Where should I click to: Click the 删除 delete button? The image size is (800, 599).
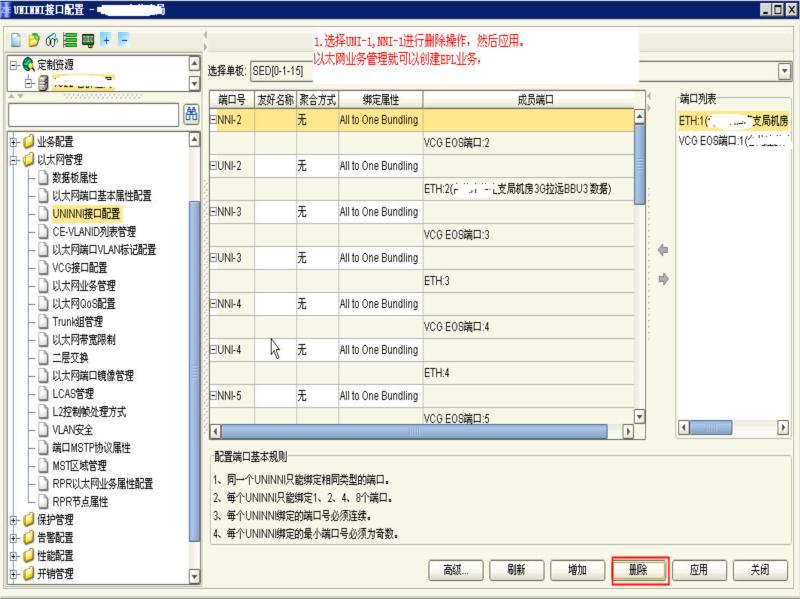pos(640,569)
